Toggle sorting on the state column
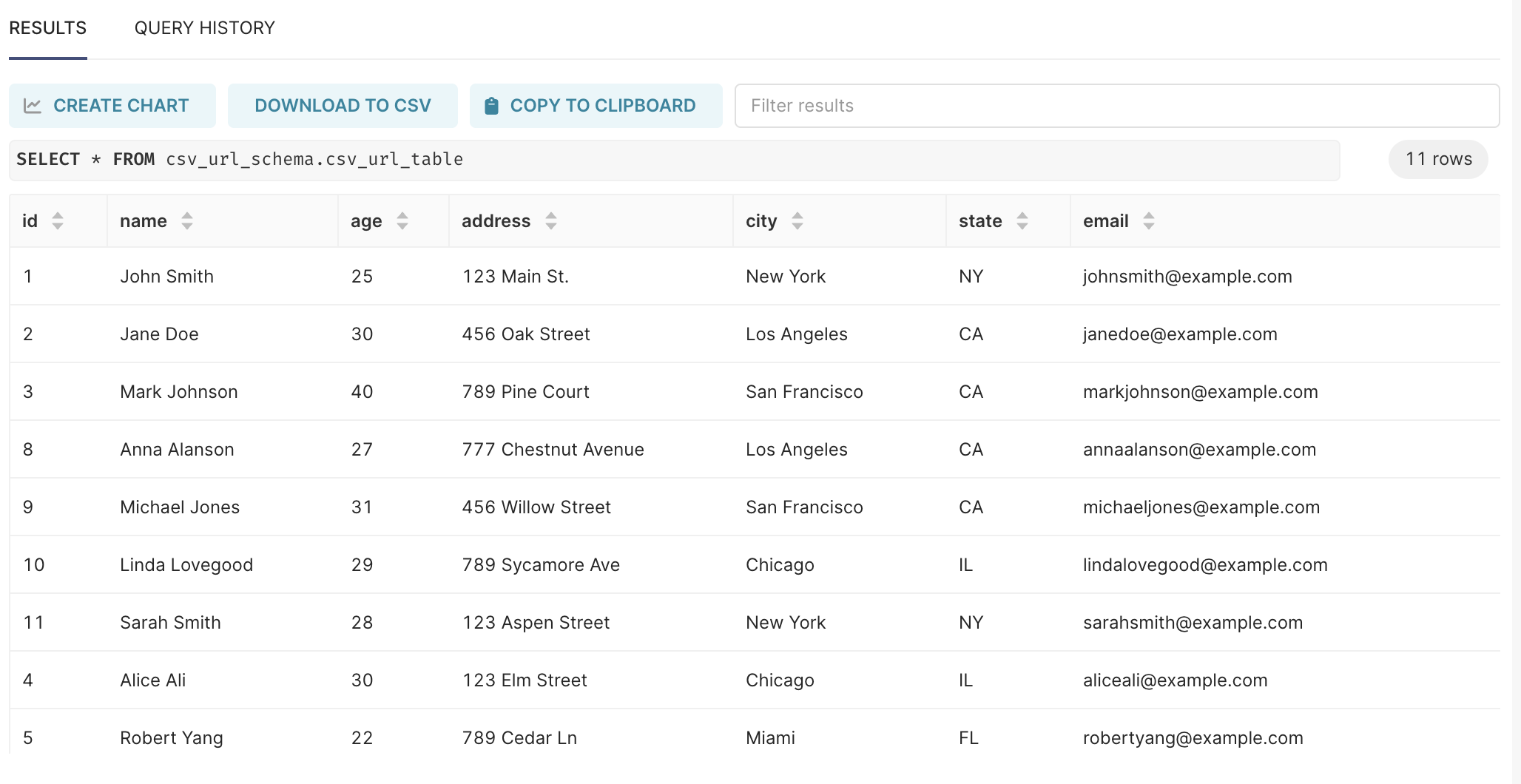The height and width of the screenshot is (784, 1521). click(x=1022, y=220)
